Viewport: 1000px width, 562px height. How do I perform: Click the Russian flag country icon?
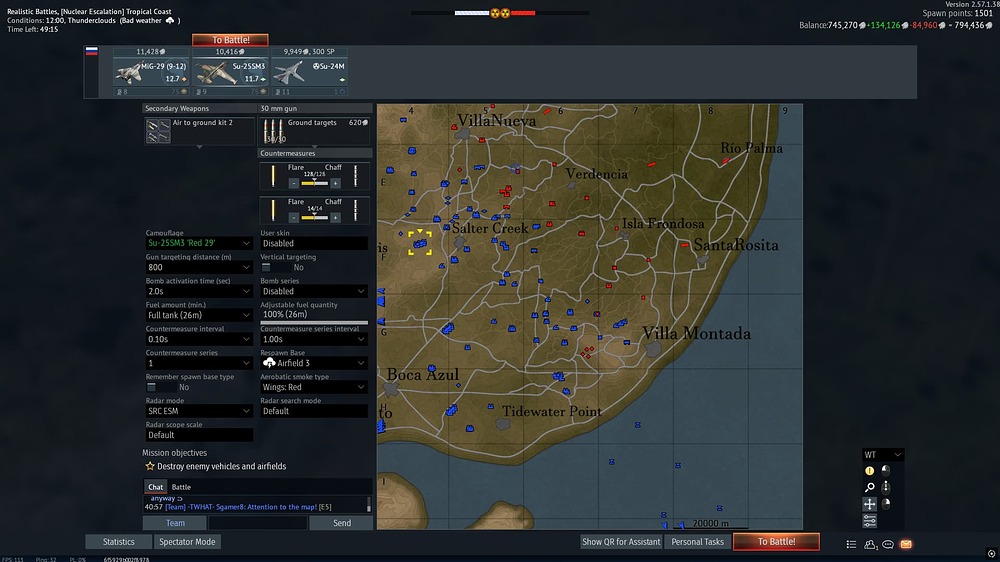[x=92, y=52]
